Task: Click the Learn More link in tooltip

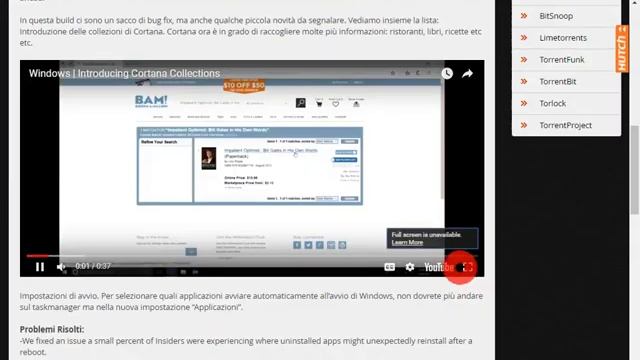Action: click(407, 242)
